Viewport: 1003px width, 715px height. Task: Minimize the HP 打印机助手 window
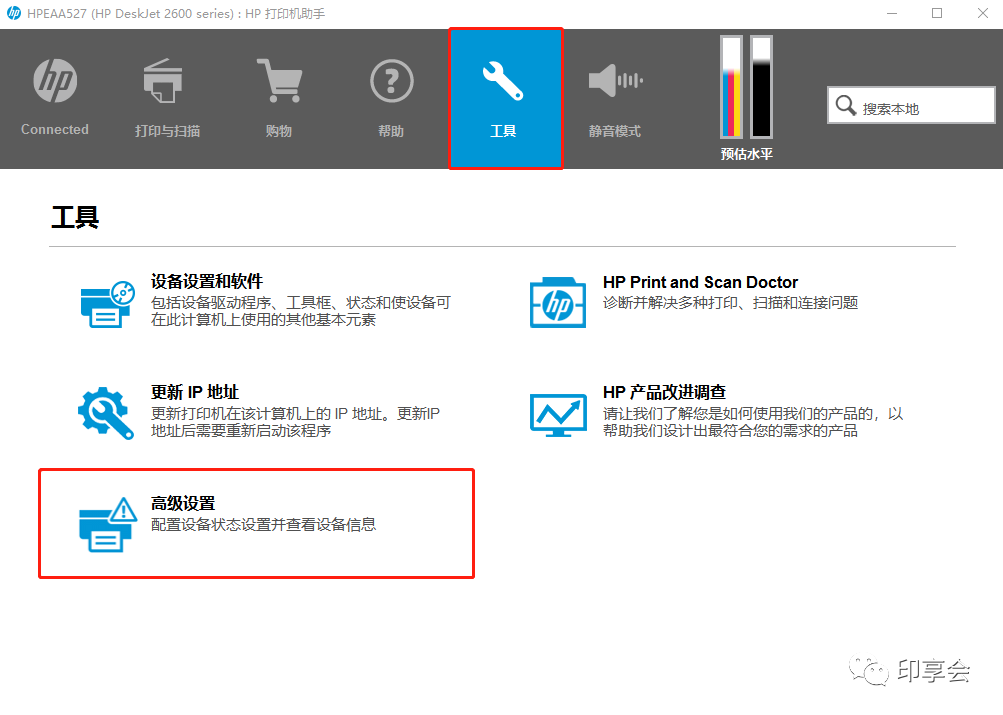tap(892, 13)
